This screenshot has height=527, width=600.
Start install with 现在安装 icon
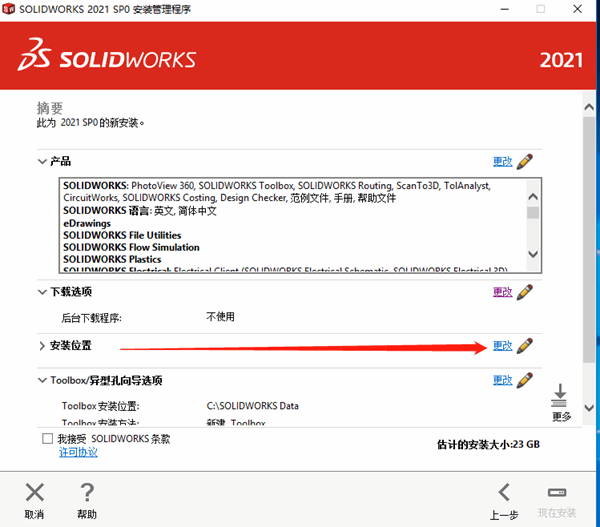(557, 492)
